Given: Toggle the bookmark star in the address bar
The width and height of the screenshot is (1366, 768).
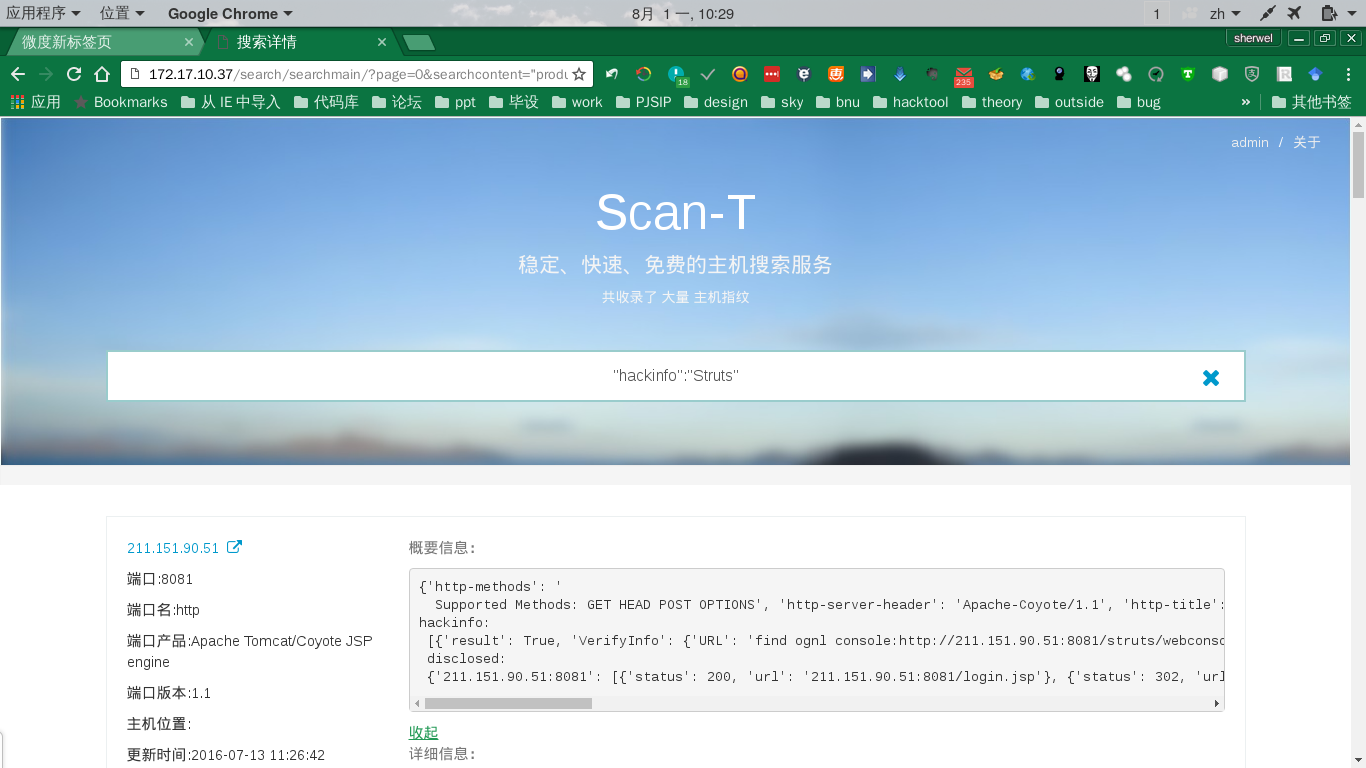Looking at the screenshot, I should click(x=577, y=74).
